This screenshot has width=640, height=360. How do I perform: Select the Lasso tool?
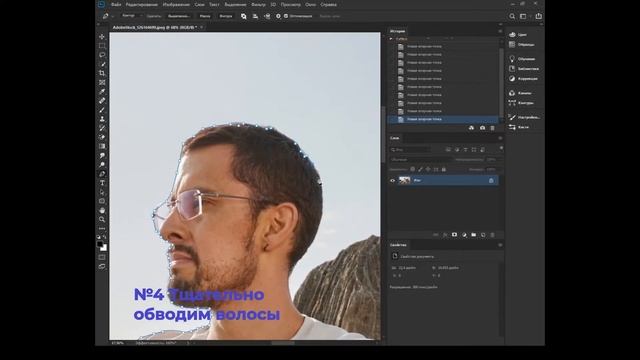pos(102,55)
